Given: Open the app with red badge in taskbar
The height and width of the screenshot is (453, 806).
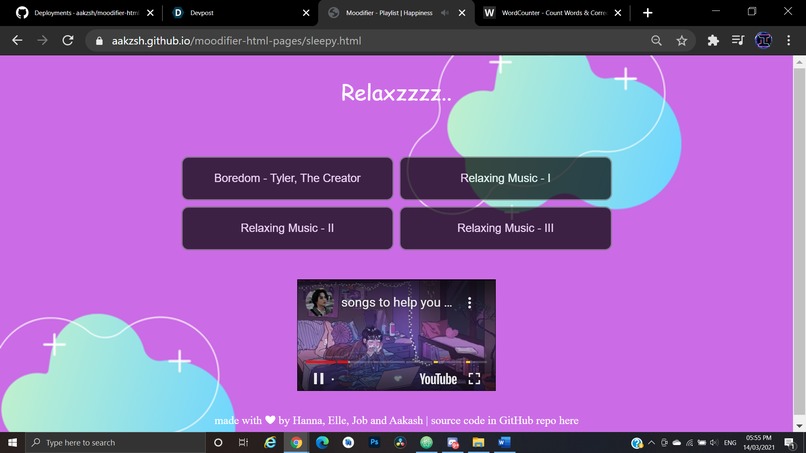Looking at the screenshot, I should click(x=452, y=442).
